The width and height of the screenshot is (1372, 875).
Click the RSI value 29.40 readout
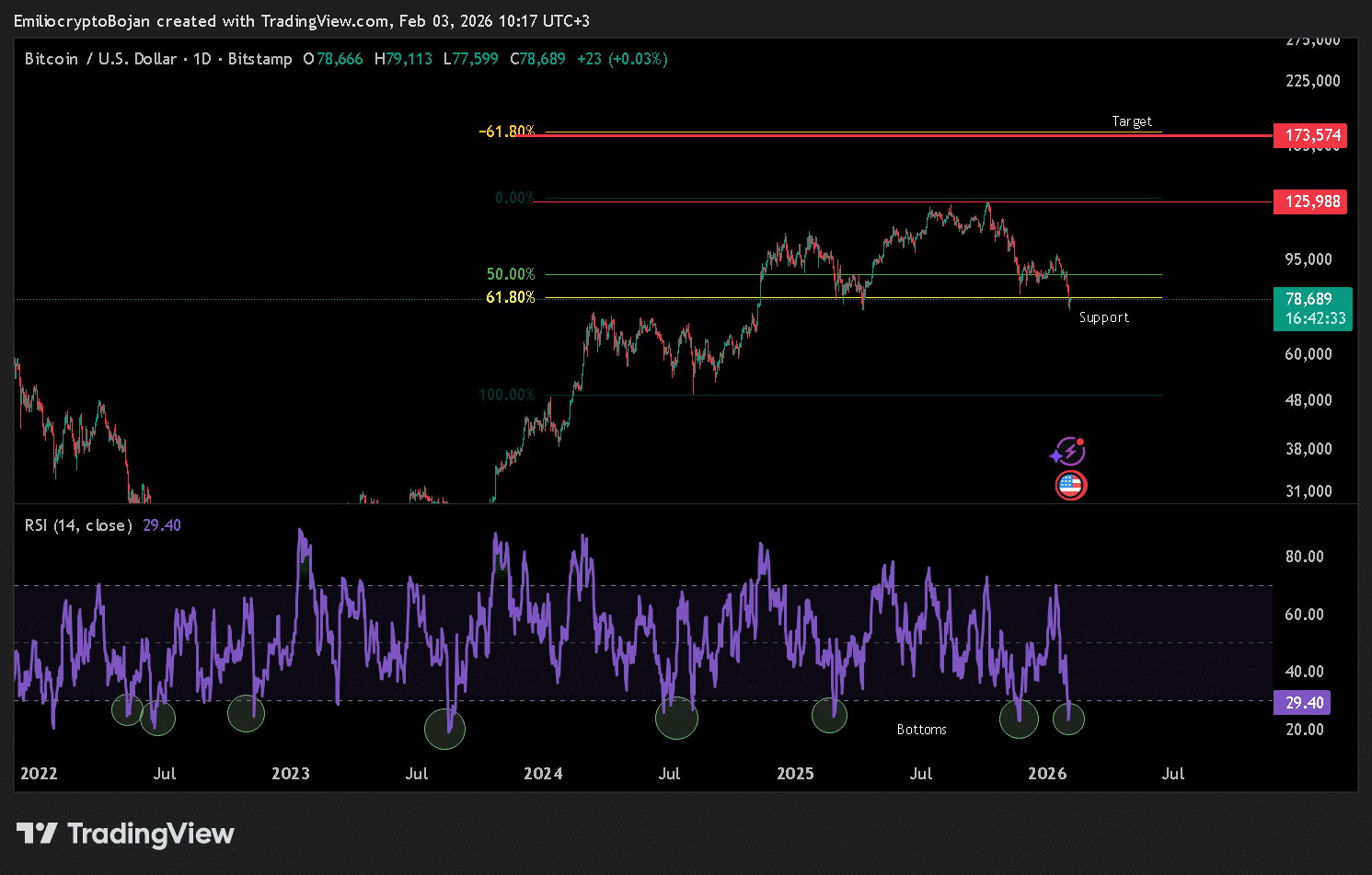(x=161, y=524)
